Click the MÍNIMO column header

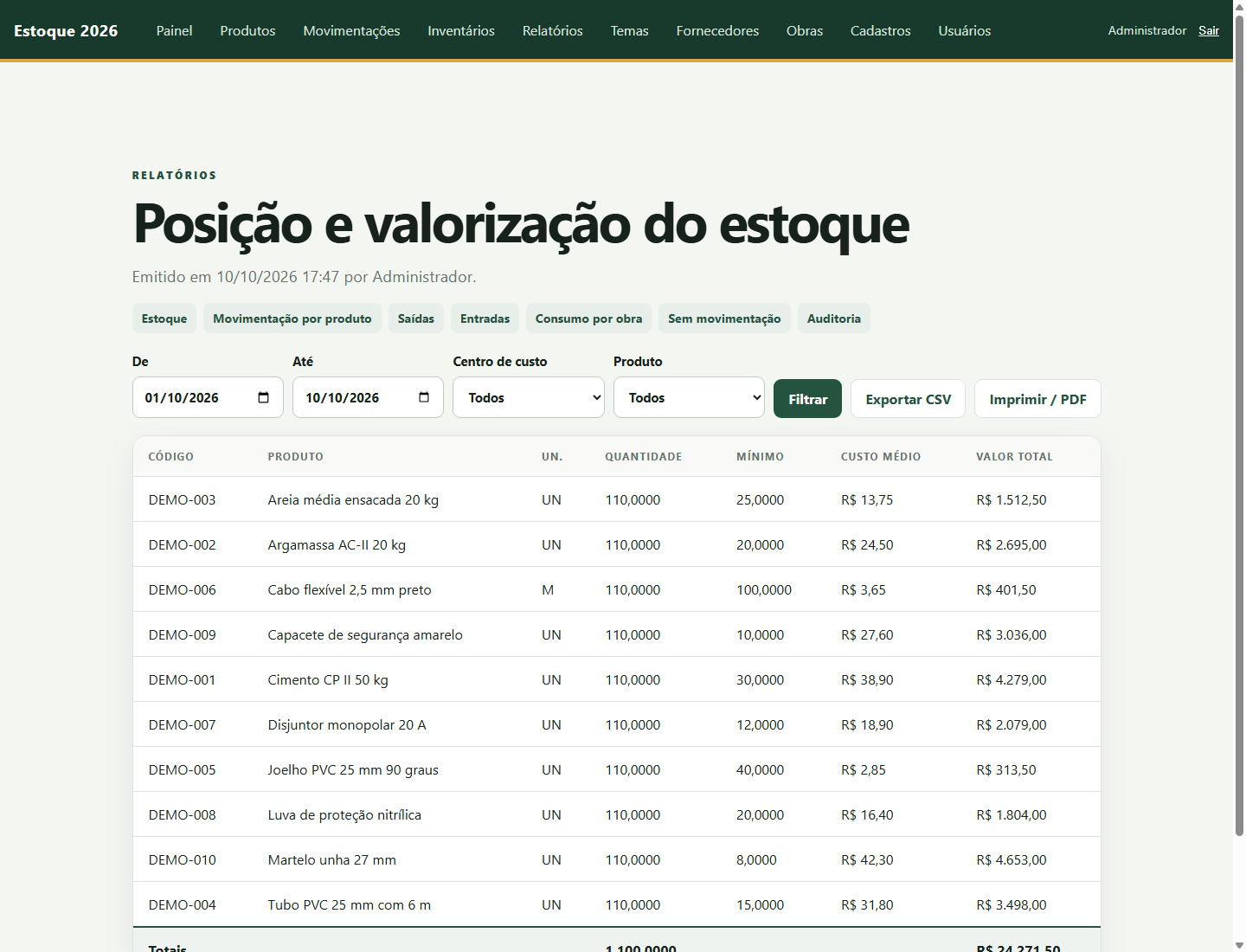click(761, 456)
